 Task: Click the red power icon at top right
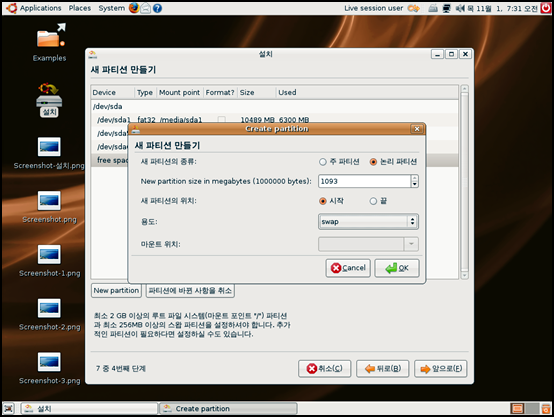(546, 8)
